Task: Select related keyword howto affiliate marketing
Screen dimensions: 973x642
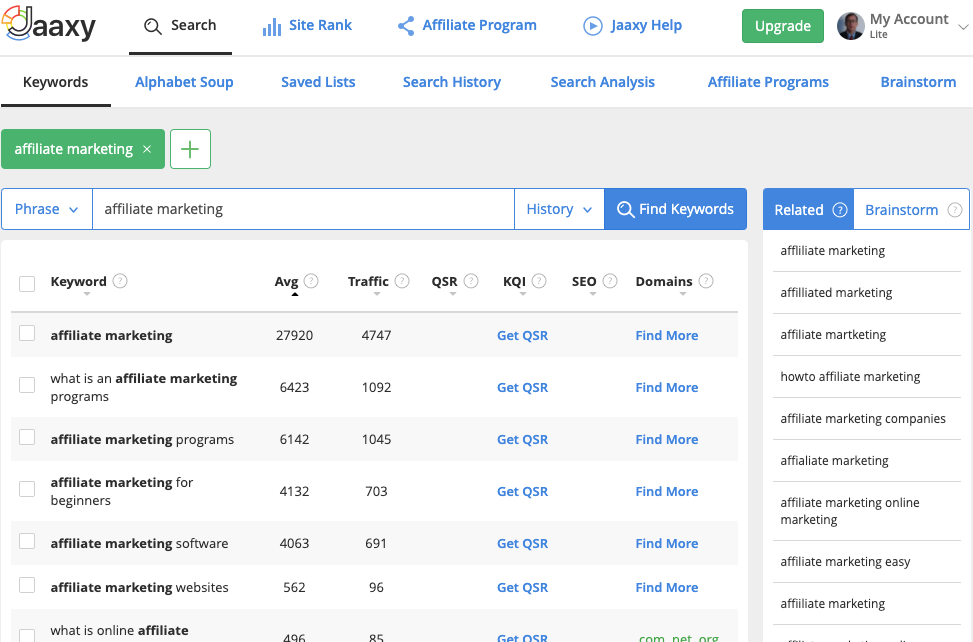Action: 850,377
